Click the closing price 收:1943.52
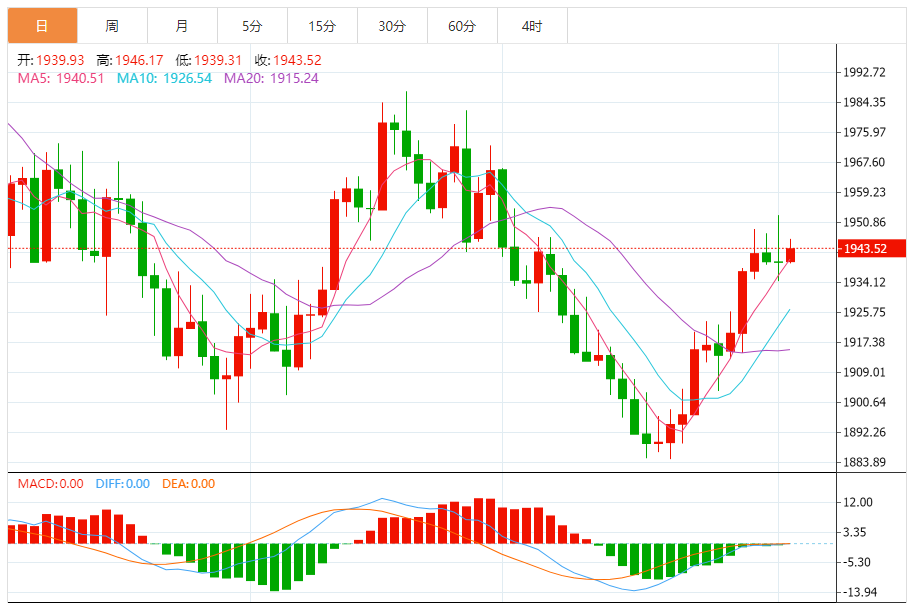 click(288, 60)
